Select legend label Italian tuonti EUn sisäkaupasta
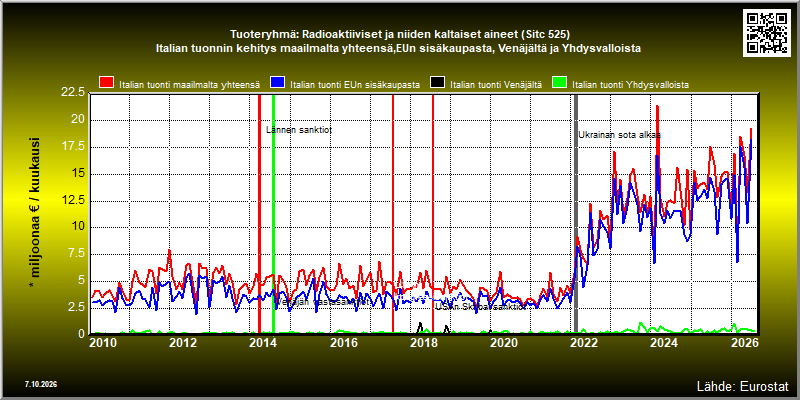The height and width of the screenshot is (400, 800). click(355, 85)
